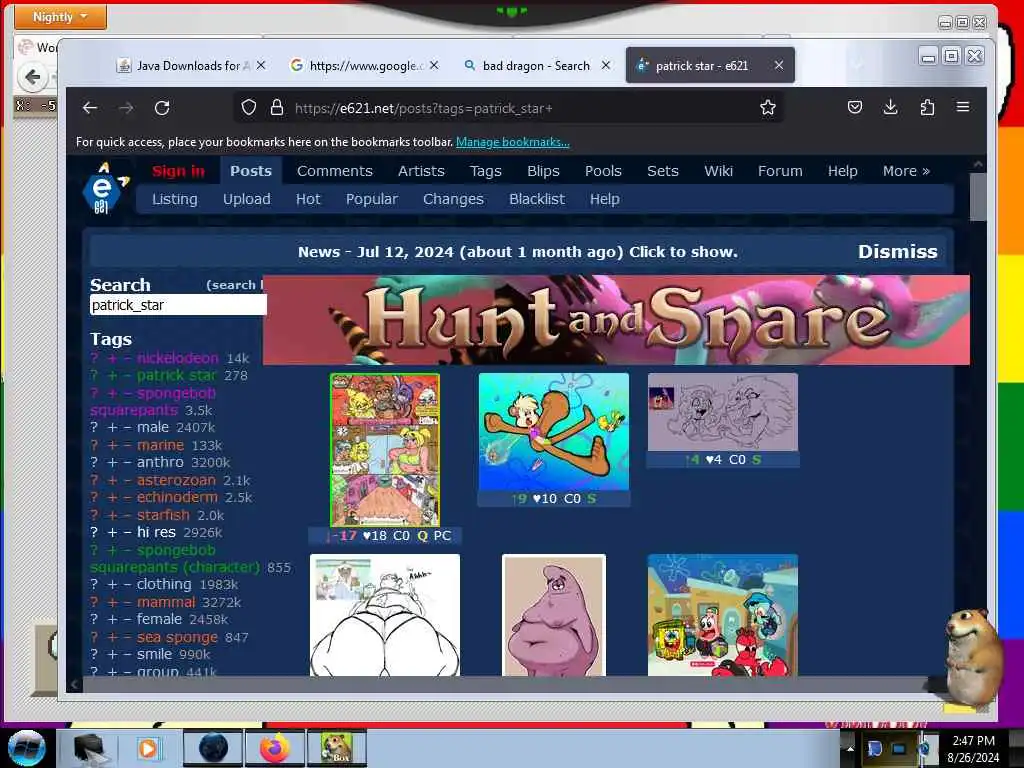
Task: Click Sign in on e621
Action: [178, 171]
